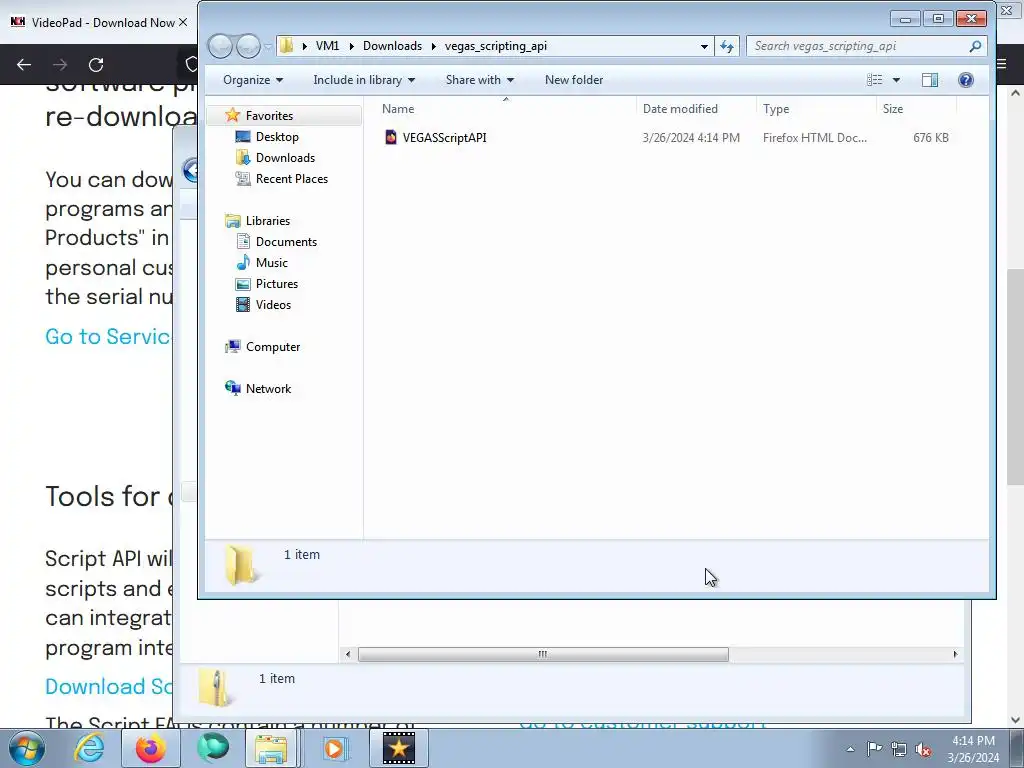Open the Download Sc… link in the browser
Image resolution: width=1024 pixels, height=768 pixels.
[x=108, y=686]
